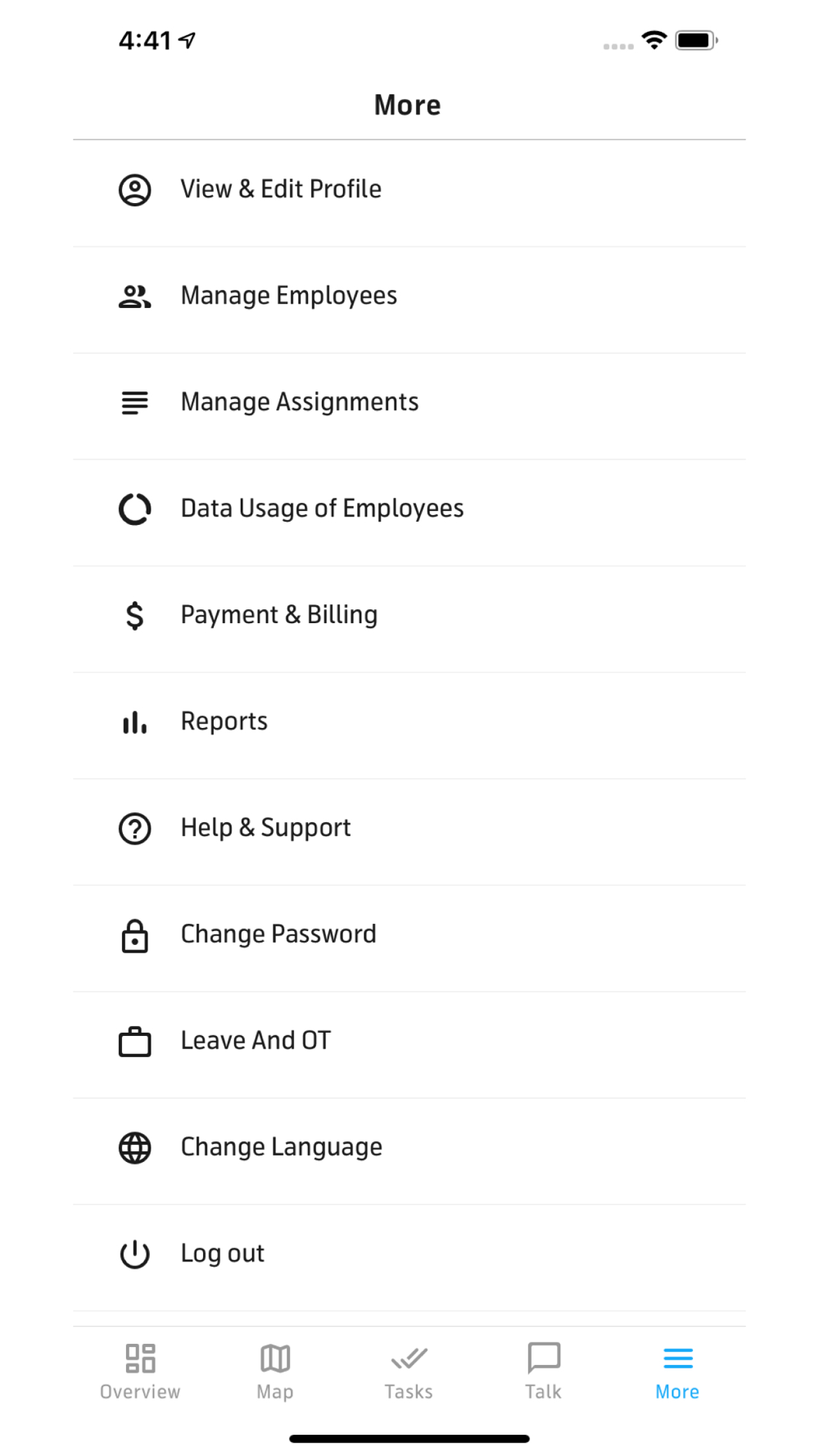This screenshot has width=819, height=1456.
Task: Select Payment & Billing entry
Action: coord(279,616)
